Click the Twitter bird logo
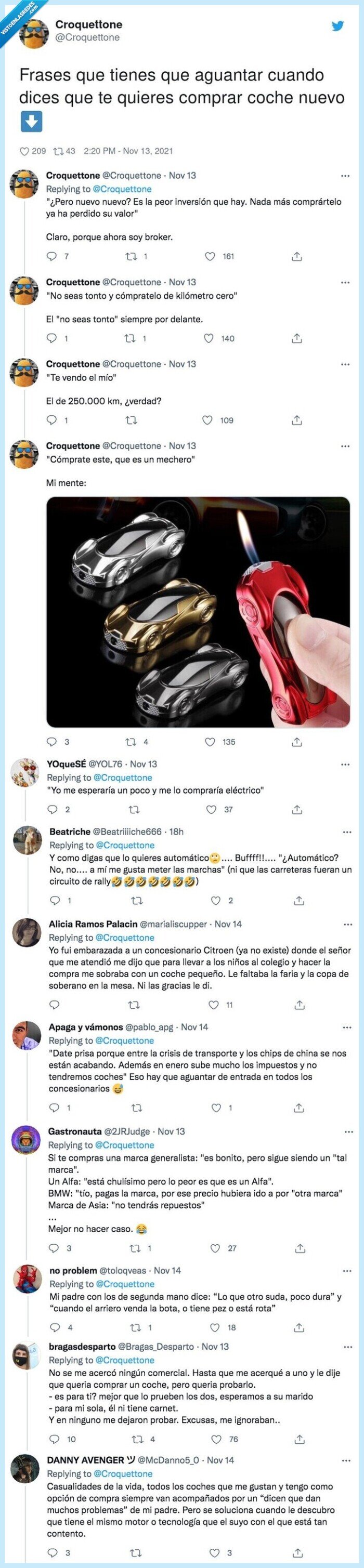The height and width of the screenshot is (1568, 364). pyautogui.click(x=338, y=25)
